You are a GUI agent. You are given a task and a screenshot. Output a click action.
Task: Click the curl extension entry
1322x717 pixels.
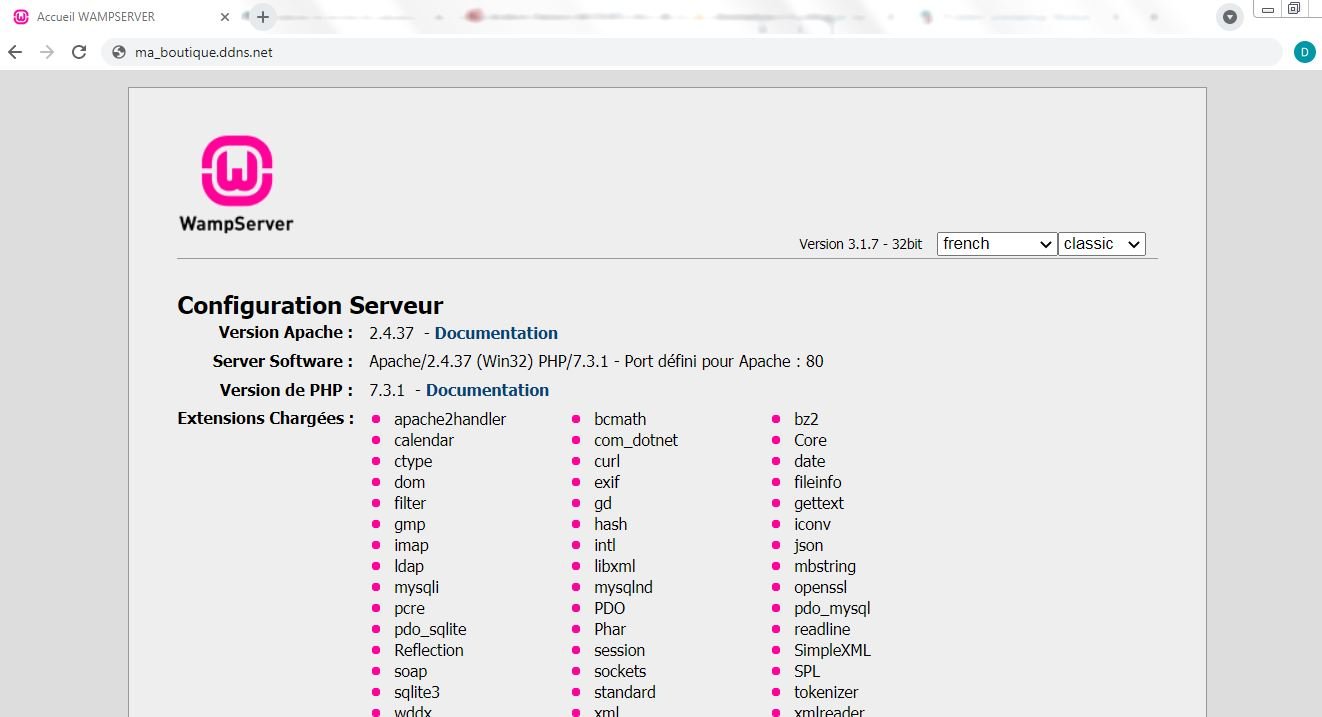tap(607, 461)
